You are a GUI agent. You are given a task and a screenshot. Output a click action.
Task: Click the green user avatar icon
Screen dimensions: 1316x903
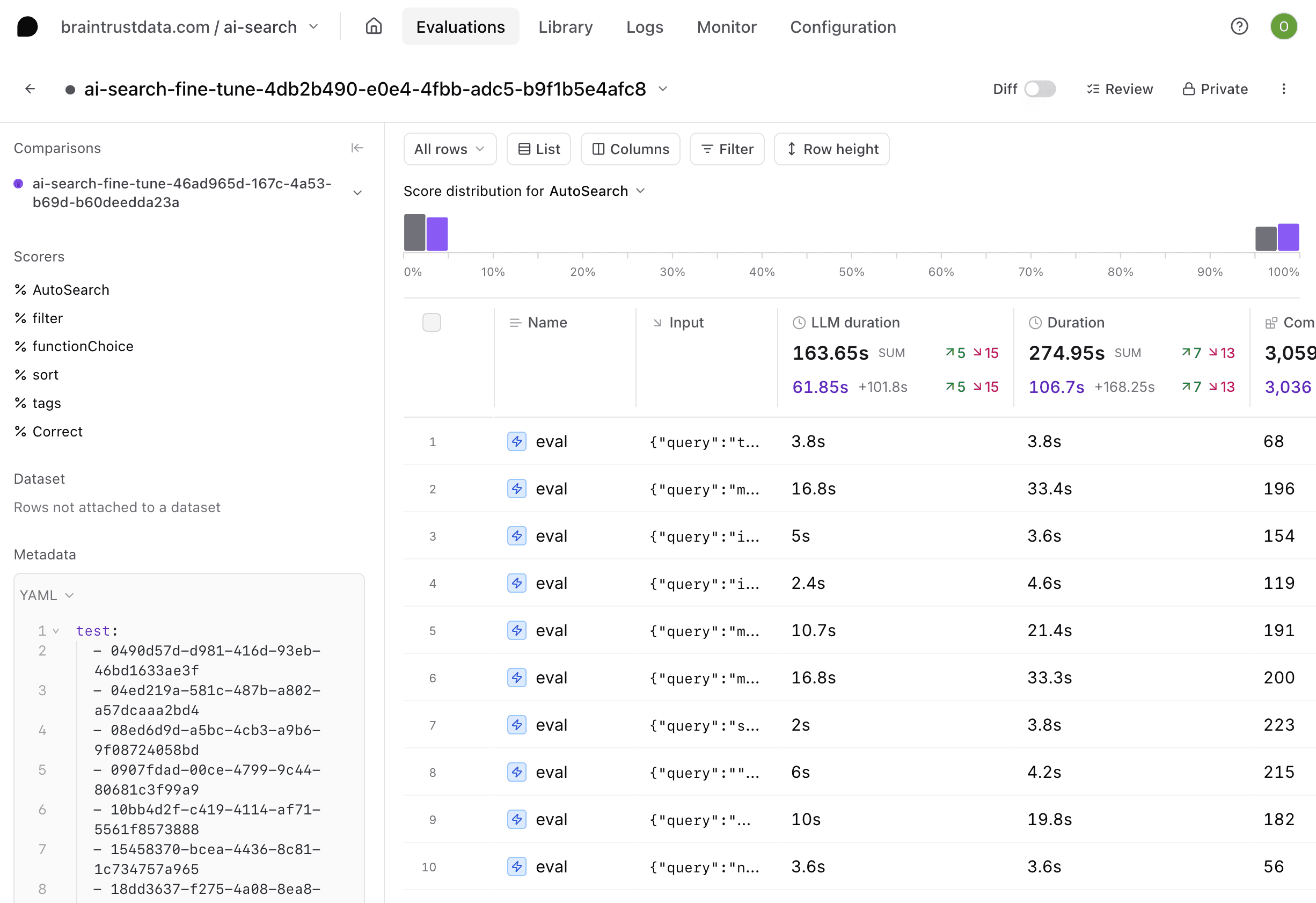[1283, 26]
